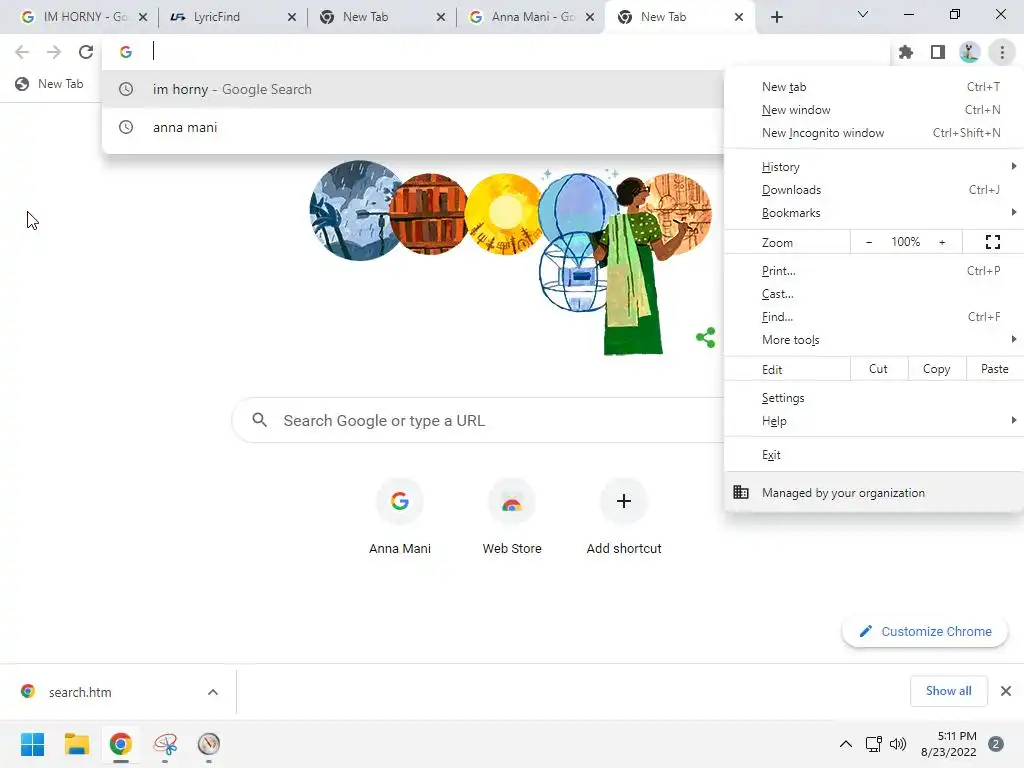Viewport: 1024px width, 768px height.
Task: Switch to the first Google search tab
Action: coord(85,17)
